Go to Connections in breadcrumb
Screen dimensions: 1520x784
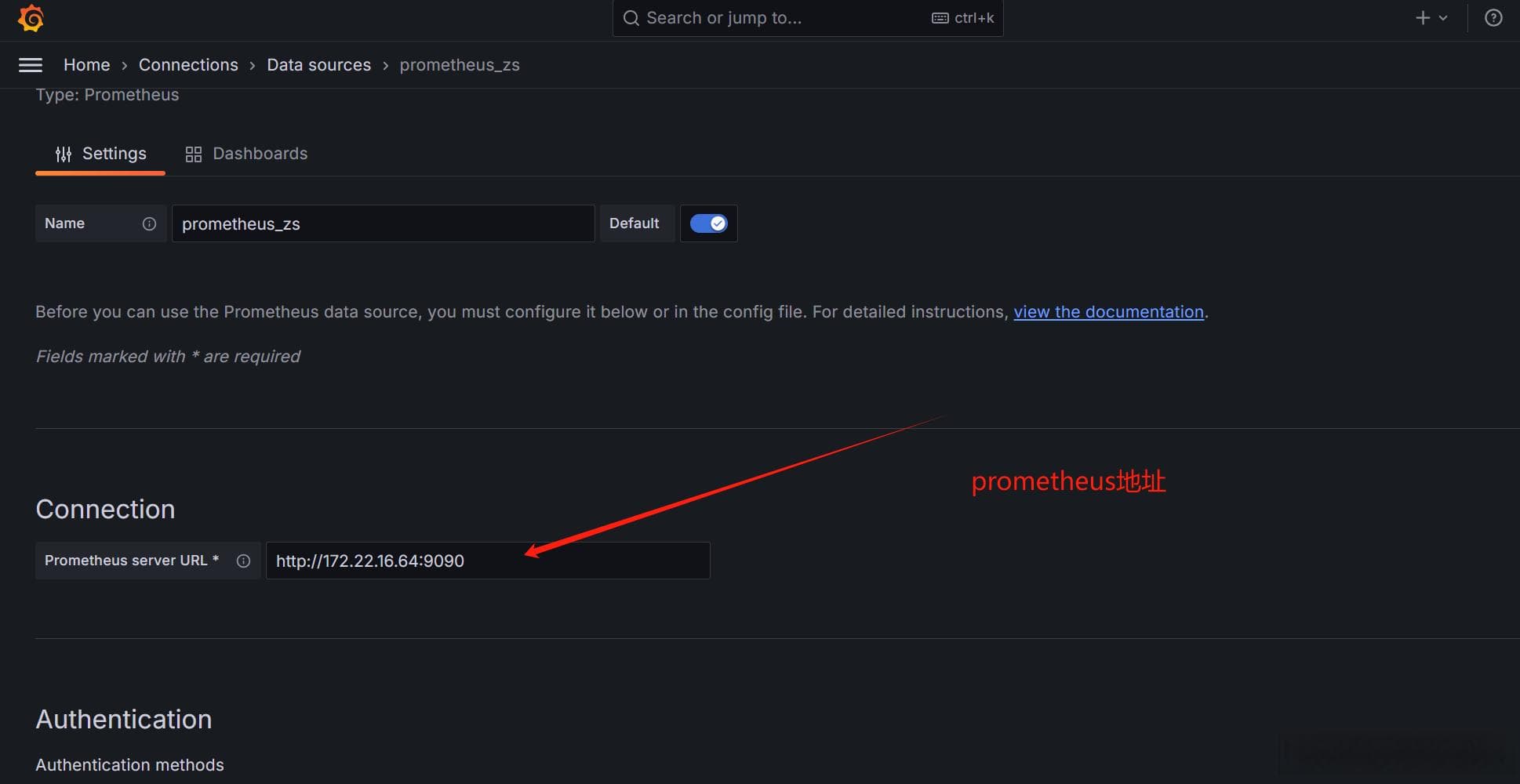[x=188, y=65]
